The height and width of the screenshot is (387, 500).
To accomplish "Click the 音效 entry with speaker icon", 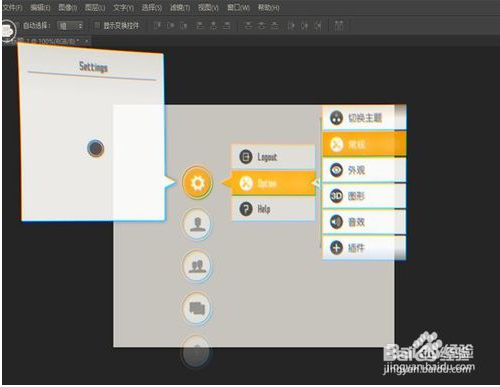I will 364,222.
